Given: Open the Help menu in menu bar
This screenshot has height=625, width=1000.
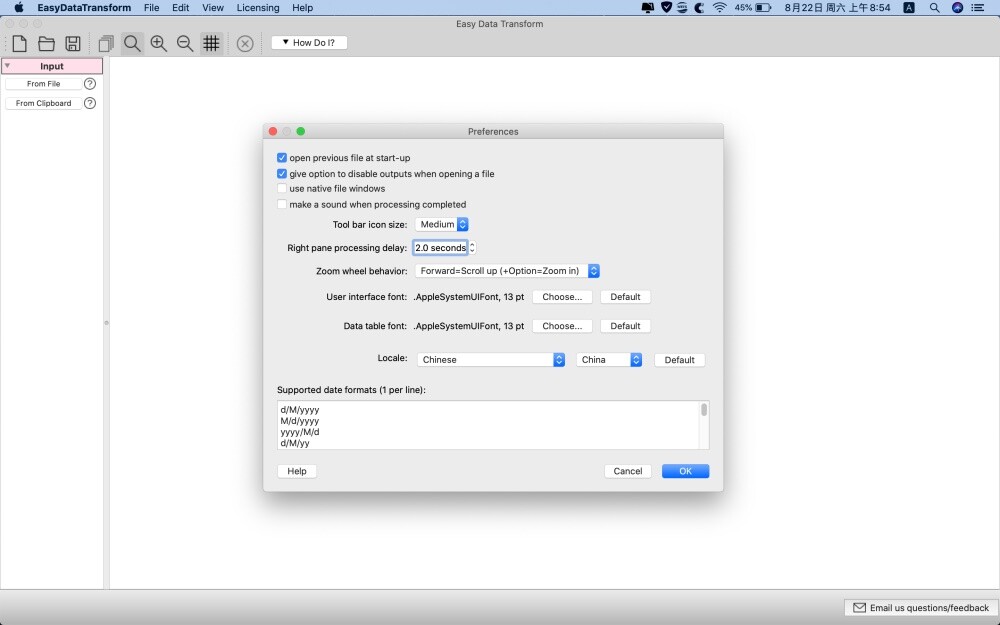Looking at the screenshot, I should [302, 8].
